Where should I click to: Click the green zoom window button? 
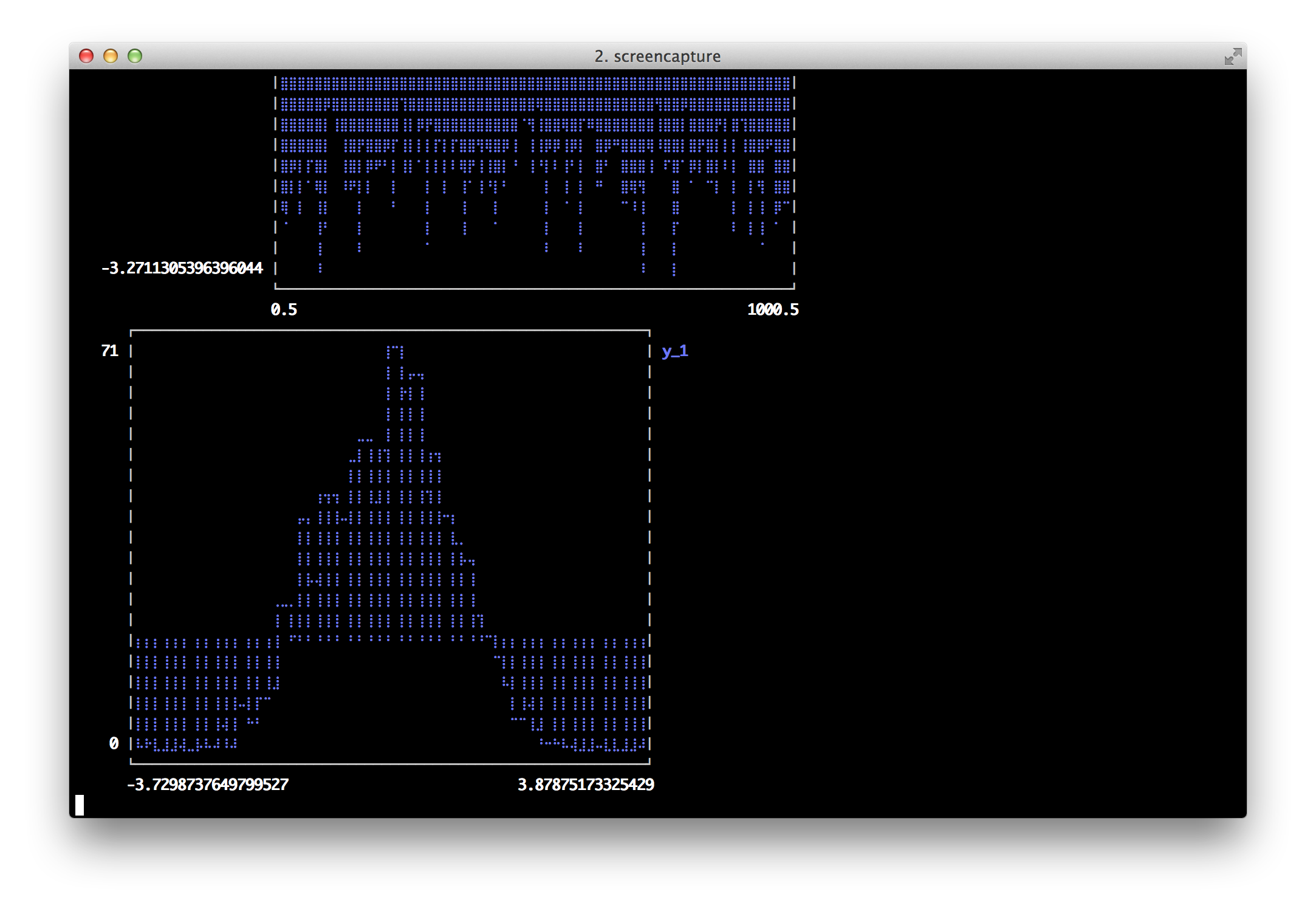[x=135, y=56]
